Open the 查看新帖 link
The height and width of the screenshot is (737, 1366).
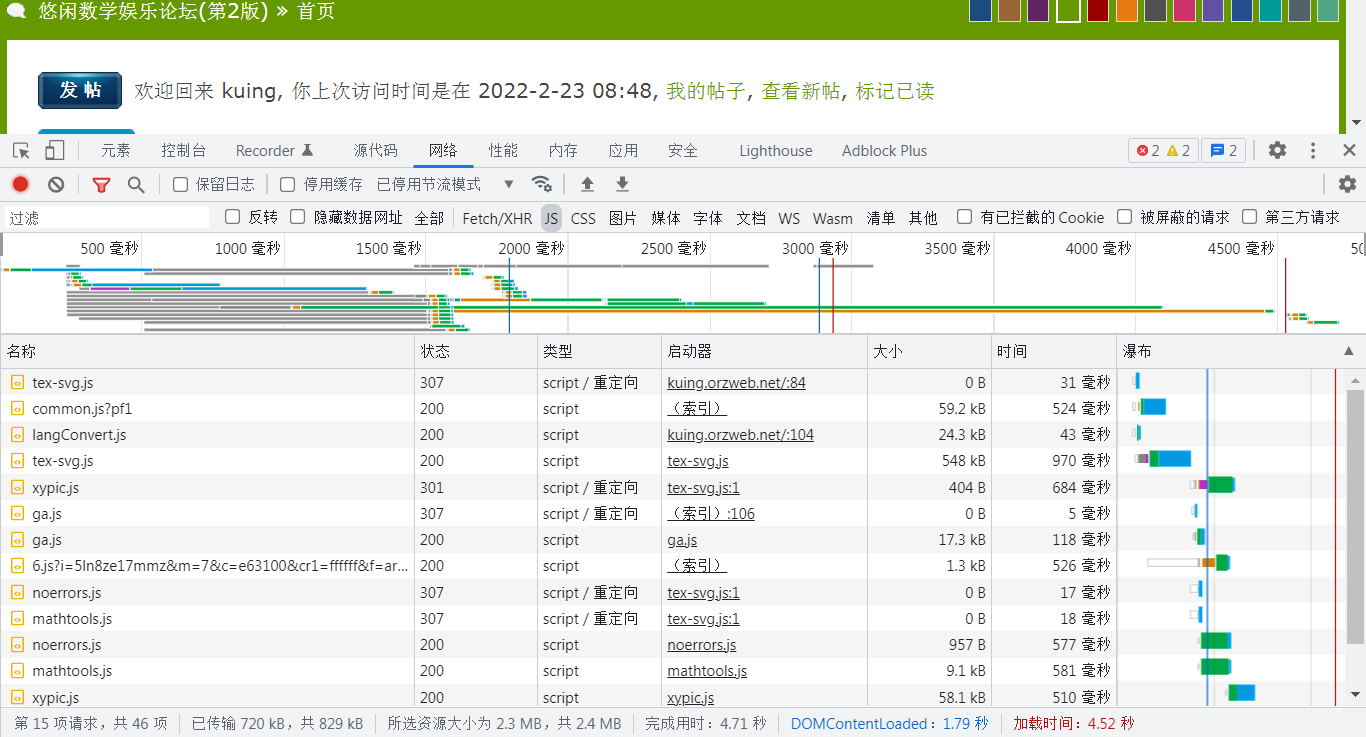(801, 91)
